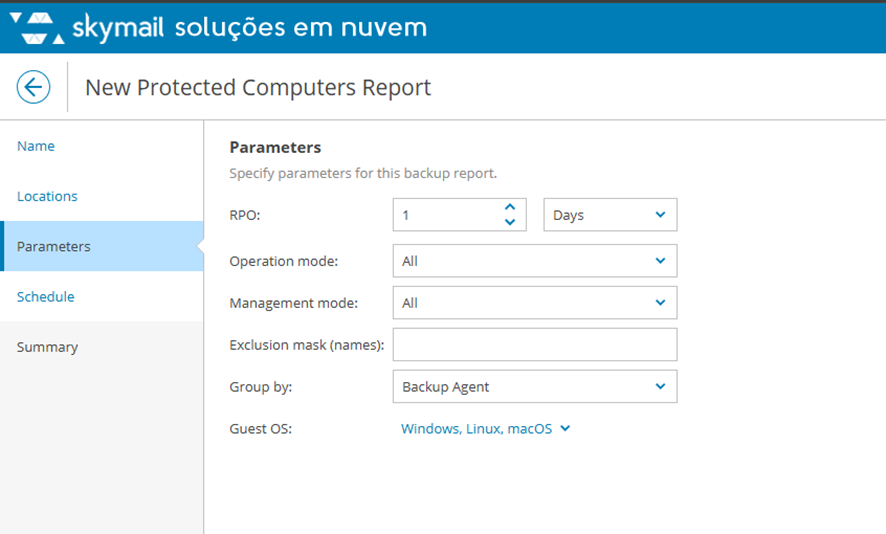Expand the Operation mode dropdown
Viewport: 886px width, 534px height.
[535, 261]
